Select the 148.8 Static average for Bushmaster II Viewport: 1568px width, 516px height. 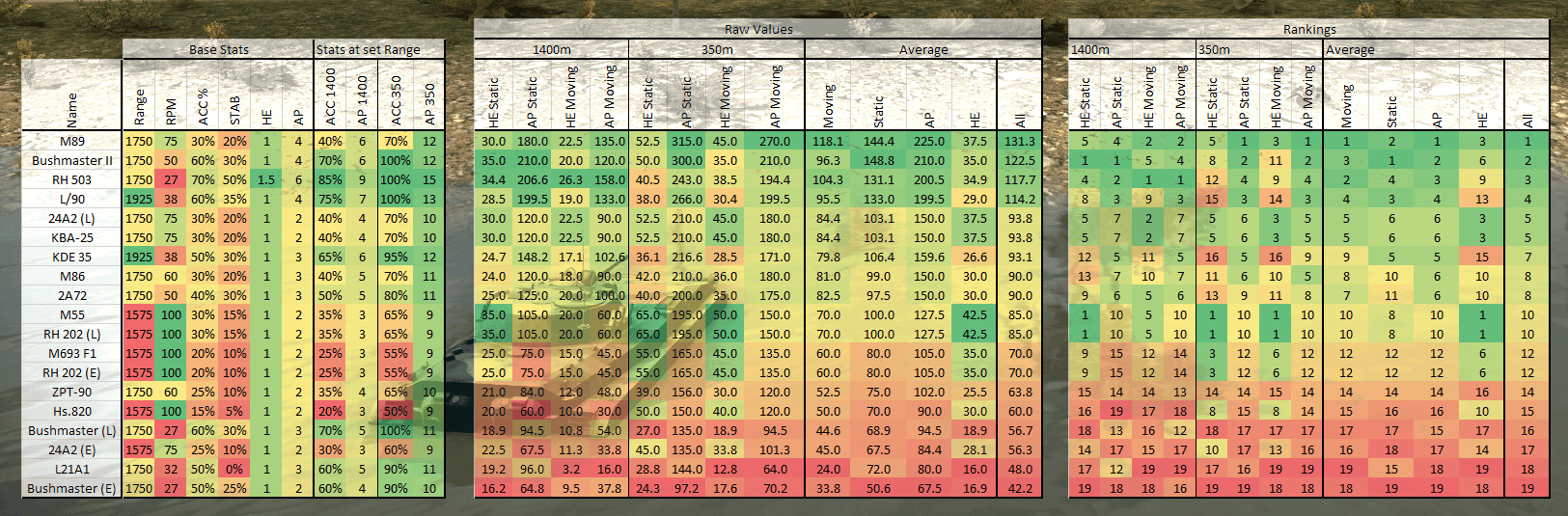tap(878, 160)
